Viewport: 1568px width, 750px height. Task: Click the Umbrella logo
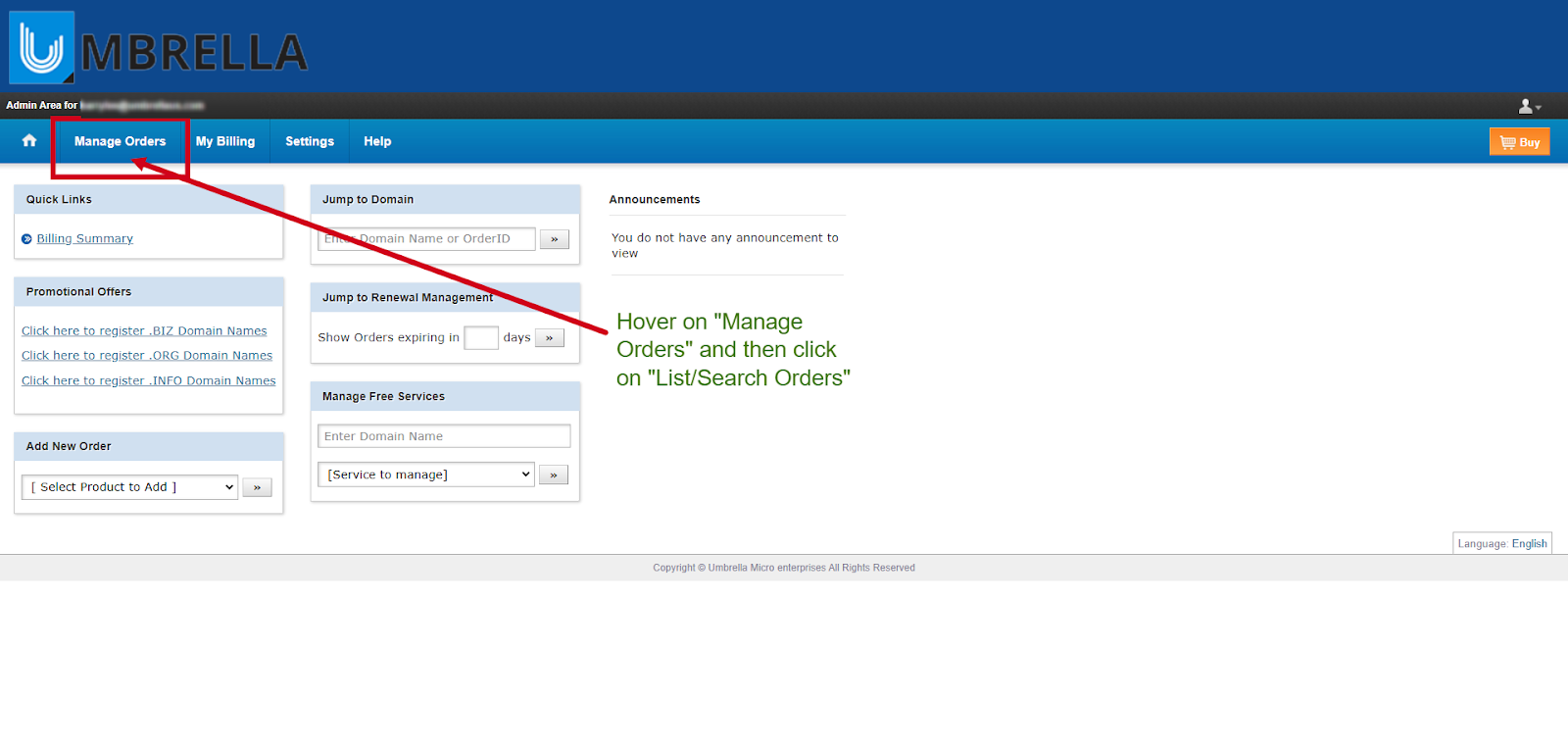[x=158, y=47]
